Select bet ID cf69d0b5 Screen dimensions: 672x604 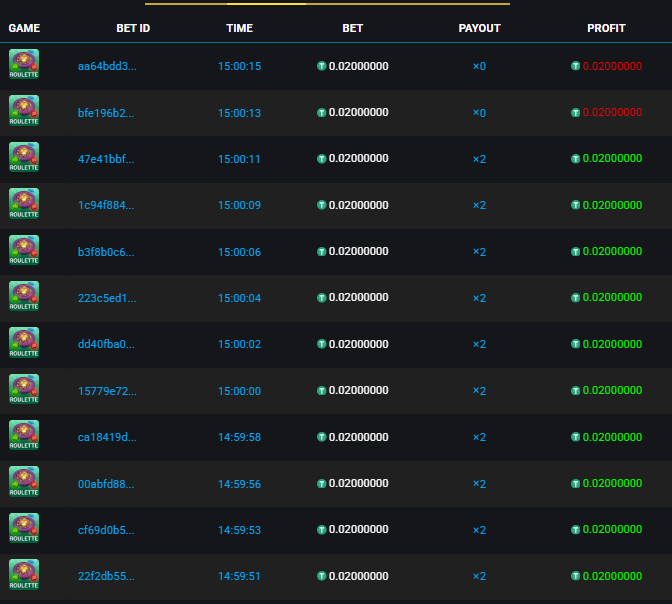[x=106, y=530]
